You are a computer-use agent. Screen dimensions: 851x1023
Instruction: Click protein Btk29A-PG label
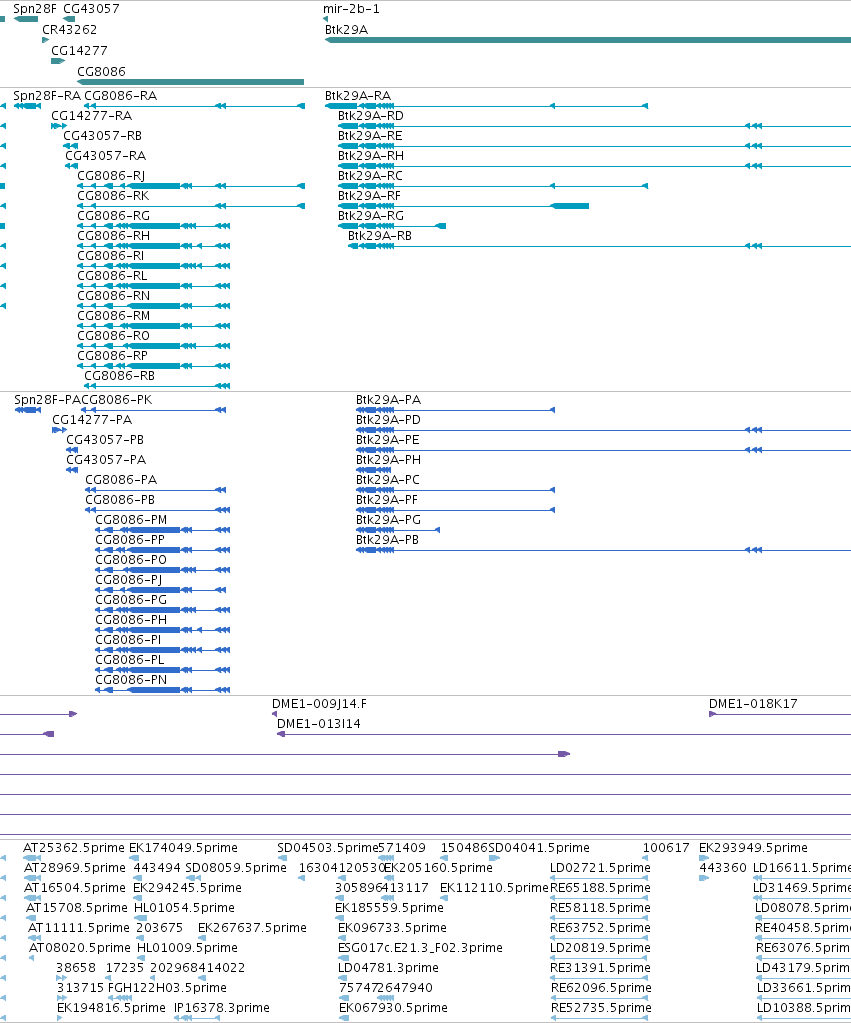(388, 520)
